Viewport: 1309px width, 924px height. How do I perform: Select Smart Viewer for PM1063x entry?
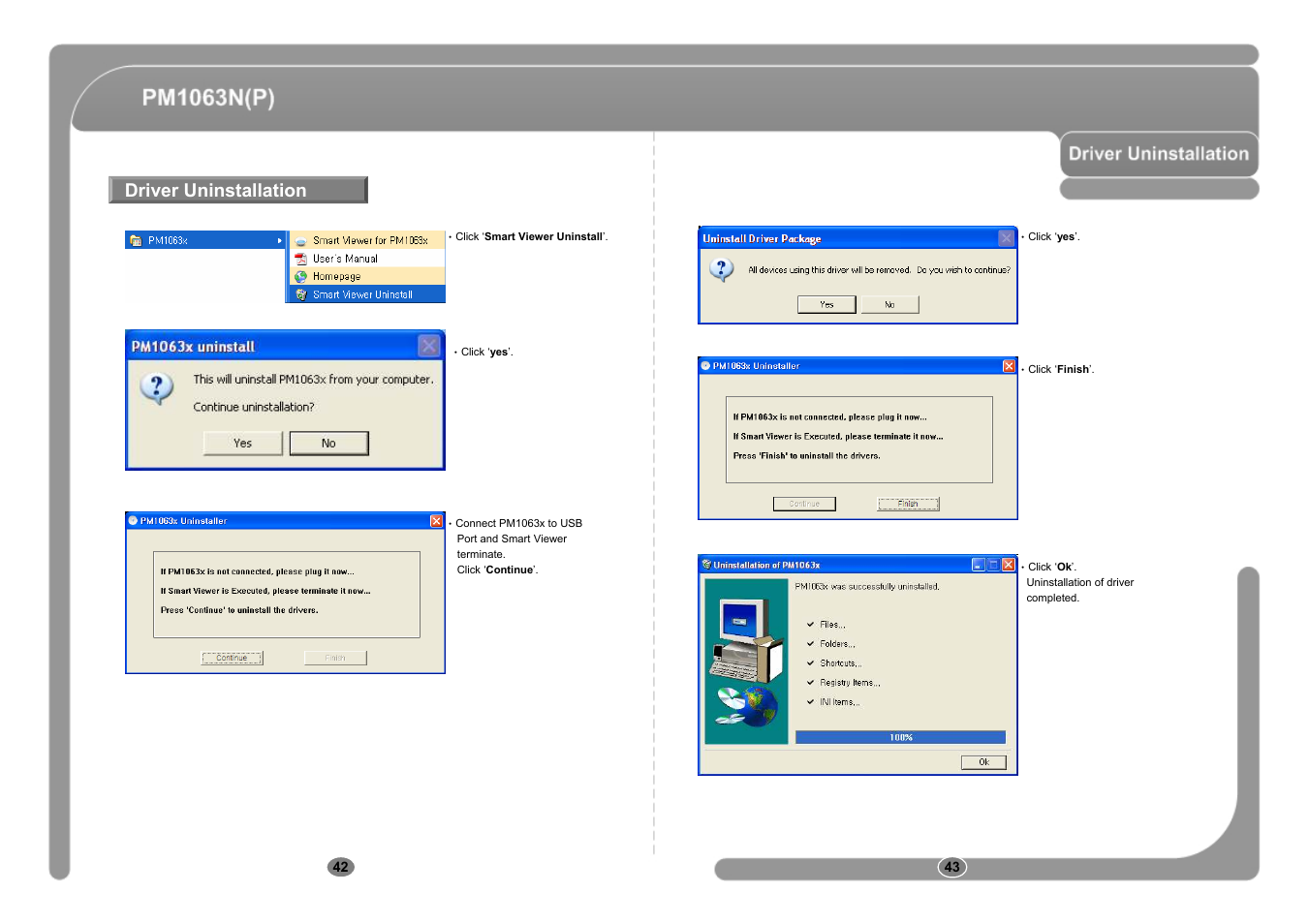click(x=367, y=240)
